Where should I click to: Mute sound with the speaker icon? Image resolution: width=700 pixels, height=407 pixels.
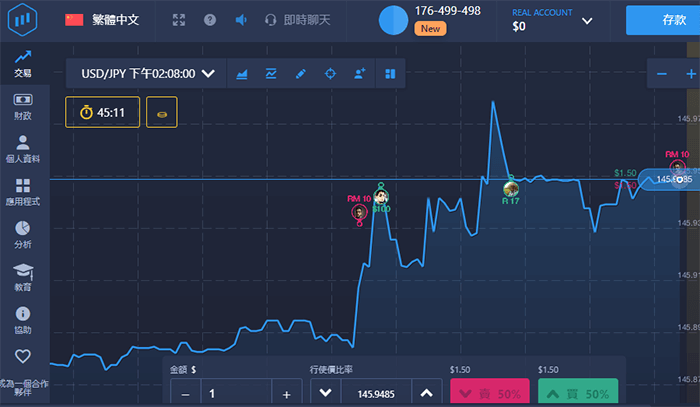tap(240, 20)
